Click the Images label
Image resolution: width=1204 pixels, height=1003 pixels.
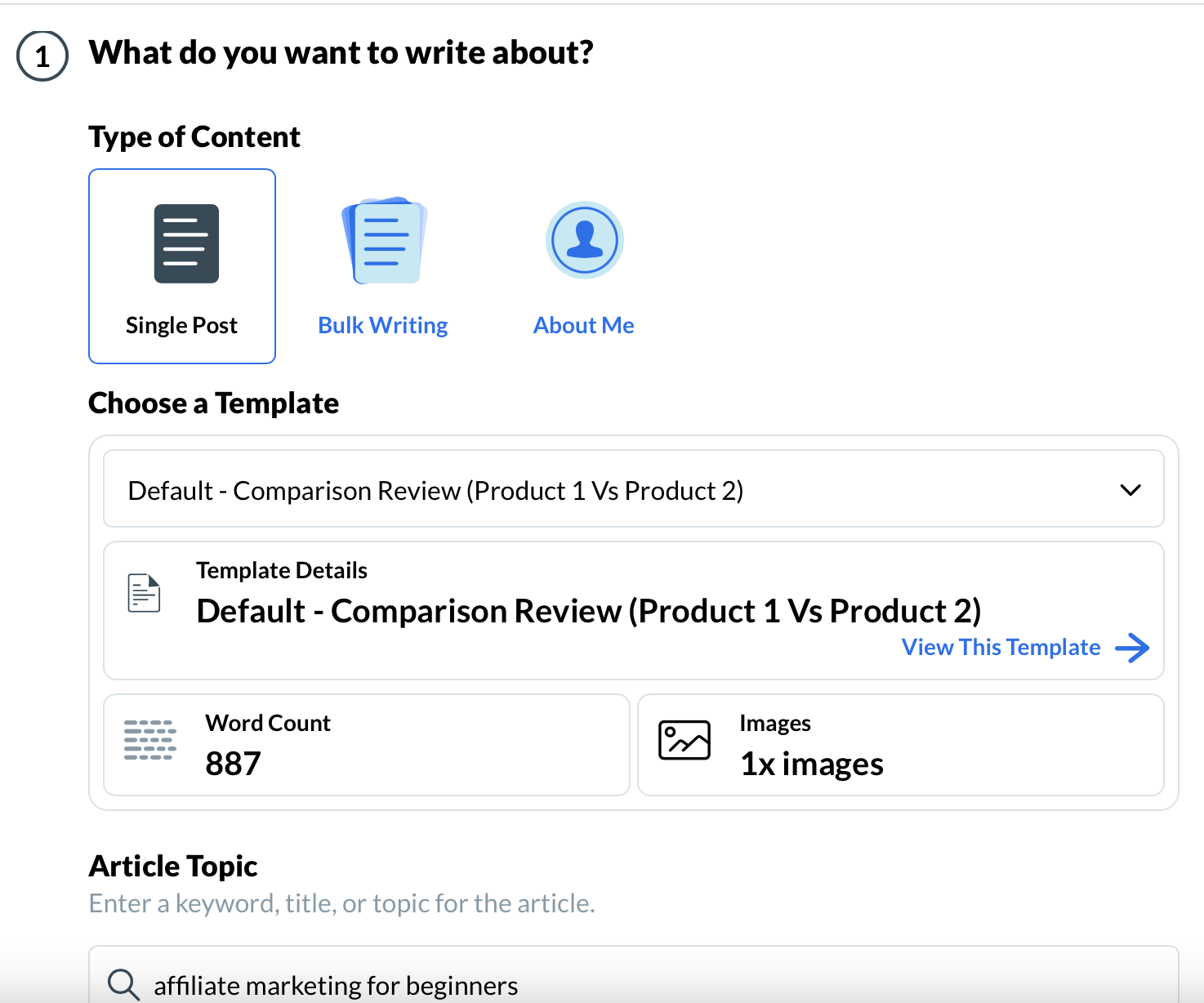pos(775,723)
